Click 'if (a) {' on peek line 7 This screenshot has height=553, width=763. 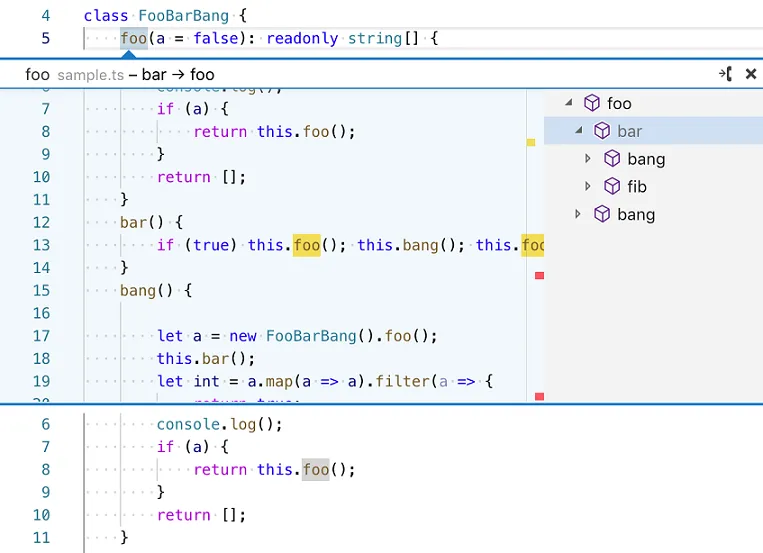[192, 109]
